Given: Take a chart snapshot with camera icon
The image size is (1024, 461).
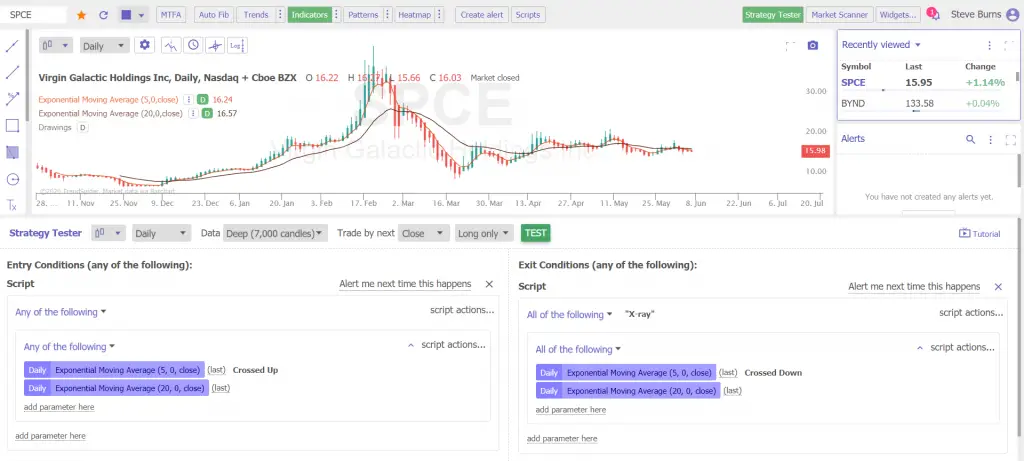Looking at the screenshot, I should click(812, 45).
